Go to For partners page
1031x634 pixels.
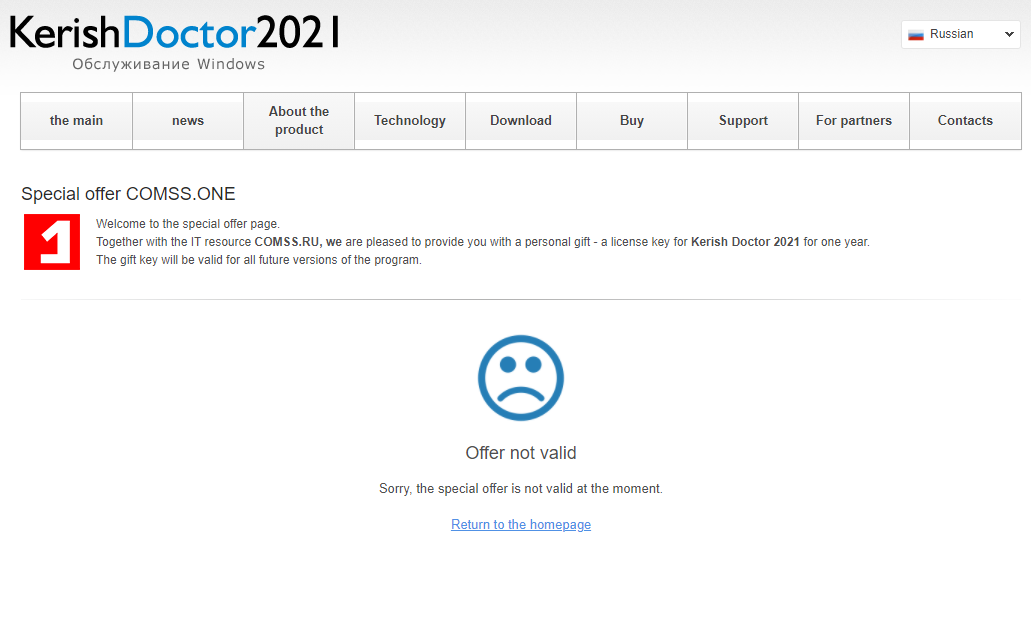pos(854,121)
